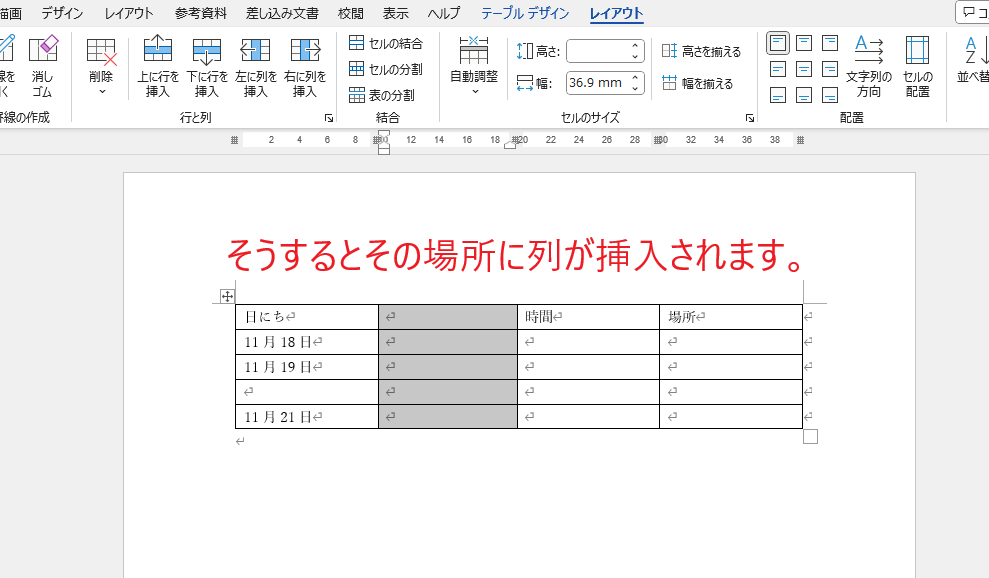989x578 pixels.
Task: Align cell text top right
Action: coord(830,43)
